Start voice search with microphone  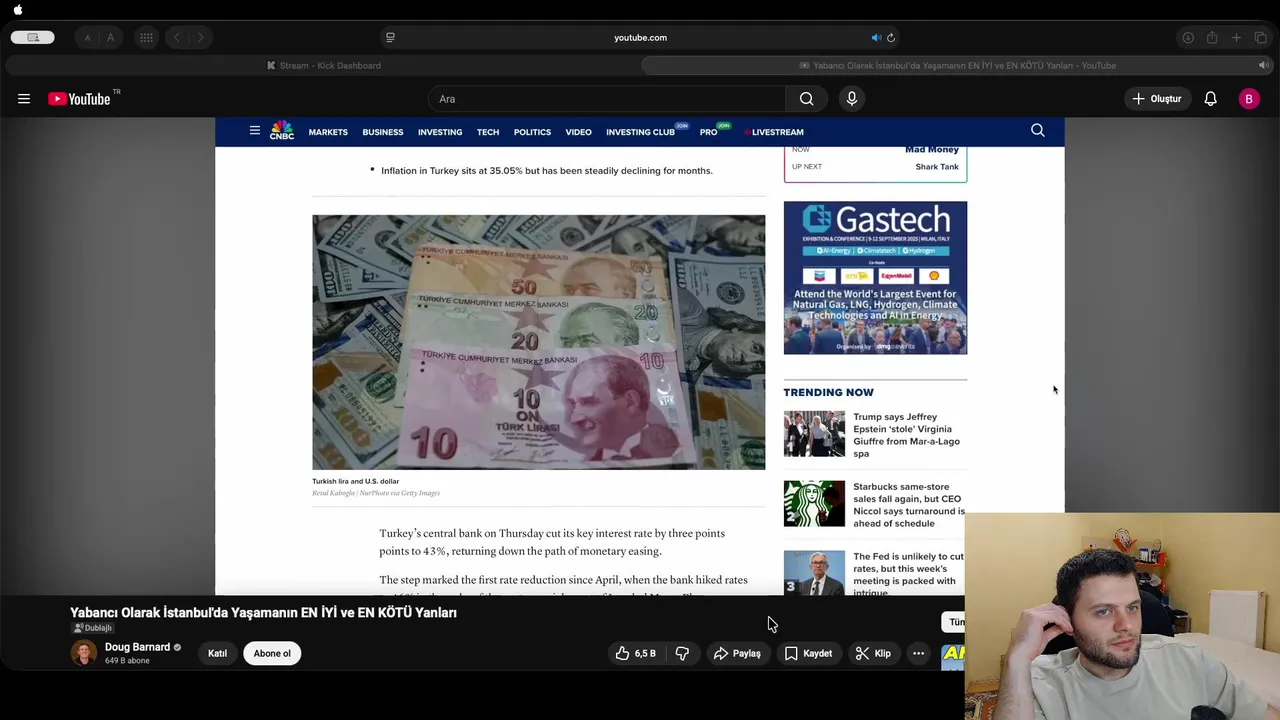(x=852, y=99)
